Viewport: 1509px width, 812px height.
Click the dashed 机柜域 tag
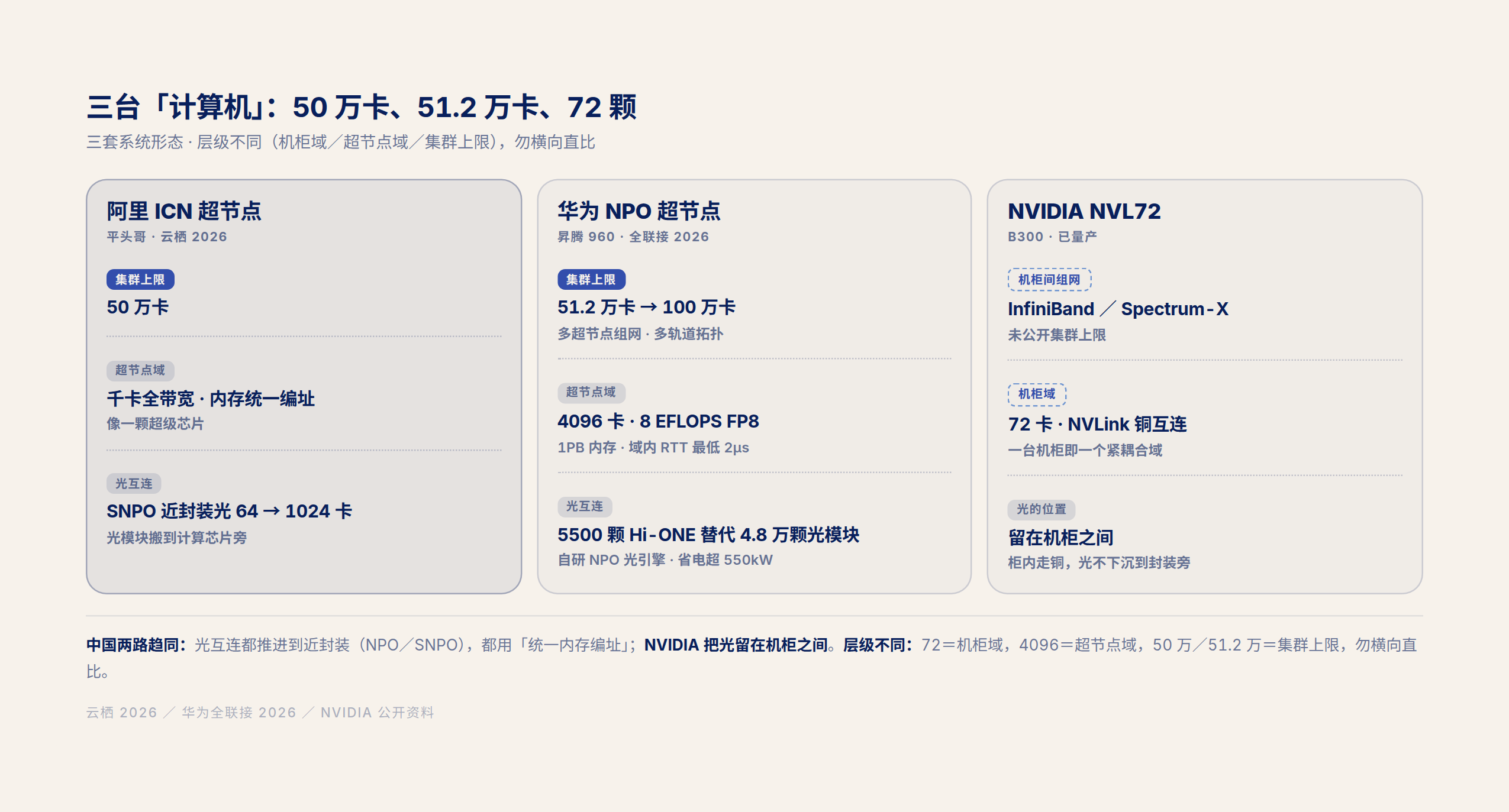pos(1037,394)
